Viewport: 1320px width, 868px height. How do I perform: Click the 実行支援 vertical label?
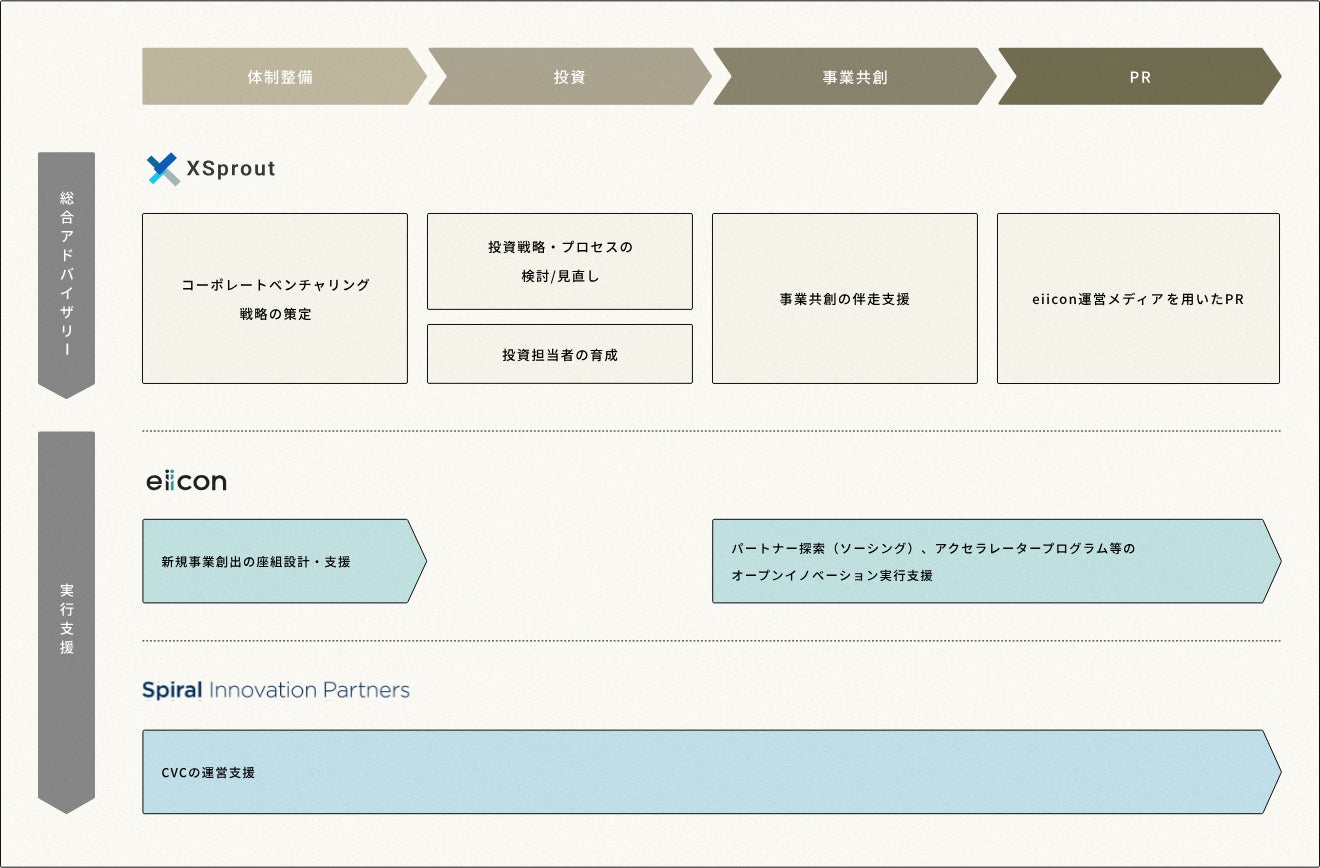[x=66, y=622]
